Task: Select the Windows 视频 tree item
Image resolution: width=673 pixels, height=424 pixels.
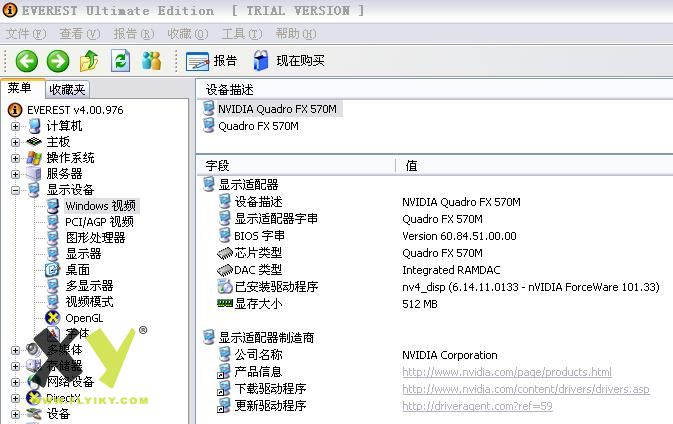Action: tap(100, 206)
